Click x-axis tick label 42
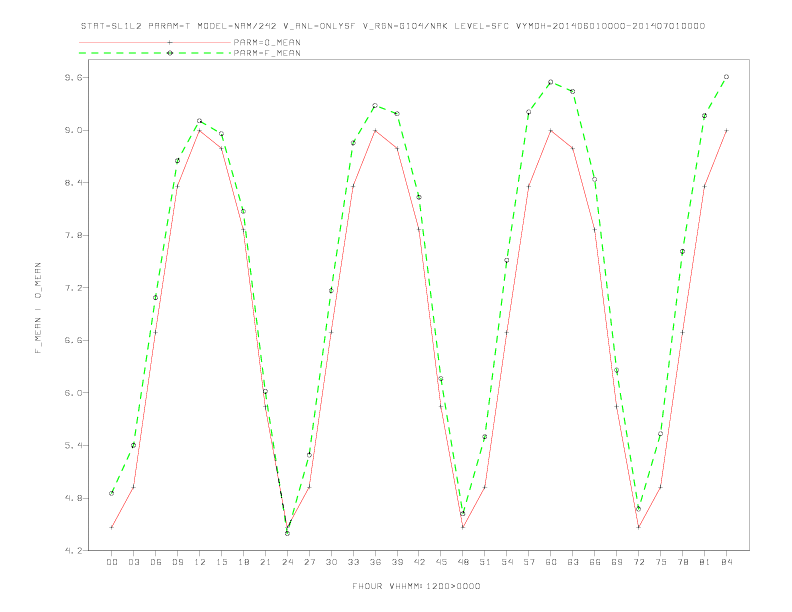The height and width of the screenshot is (612, 792). [x=419, y=562]
